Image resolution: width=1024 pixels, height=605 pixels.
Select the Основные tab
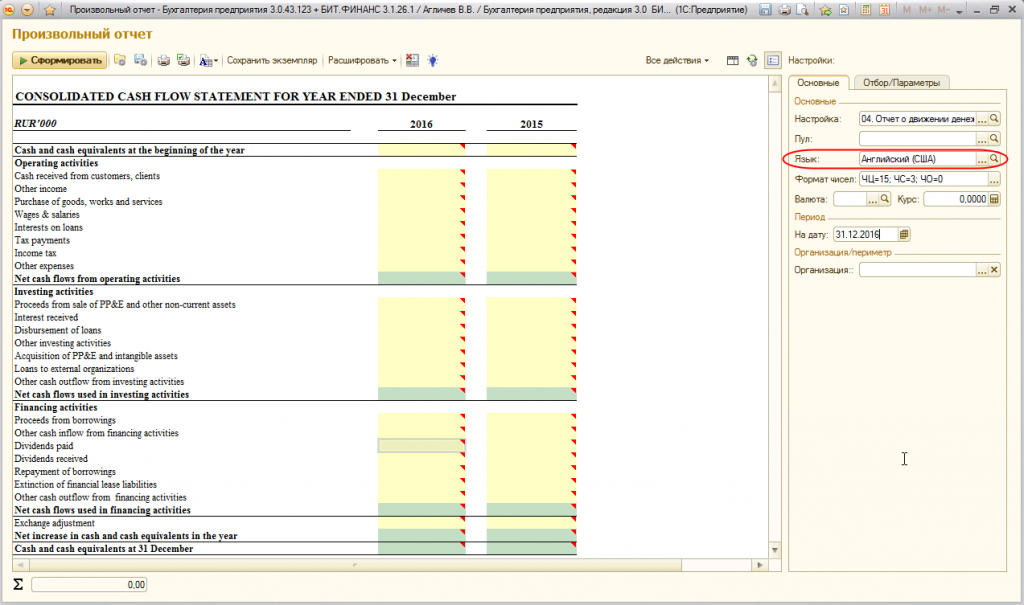pos(818,83)
